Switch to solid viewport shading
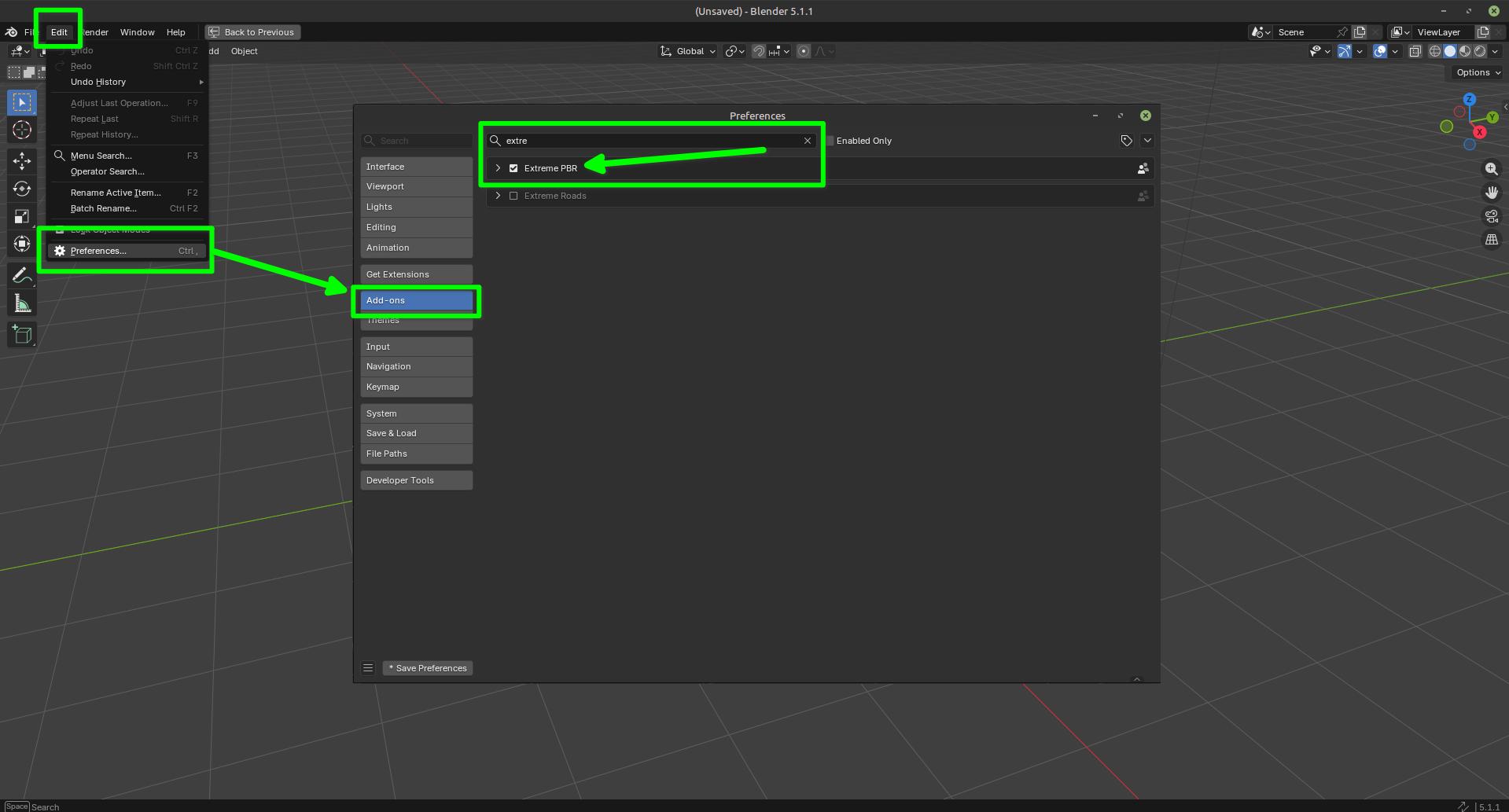1509x812 pixels. (1450, 51)
